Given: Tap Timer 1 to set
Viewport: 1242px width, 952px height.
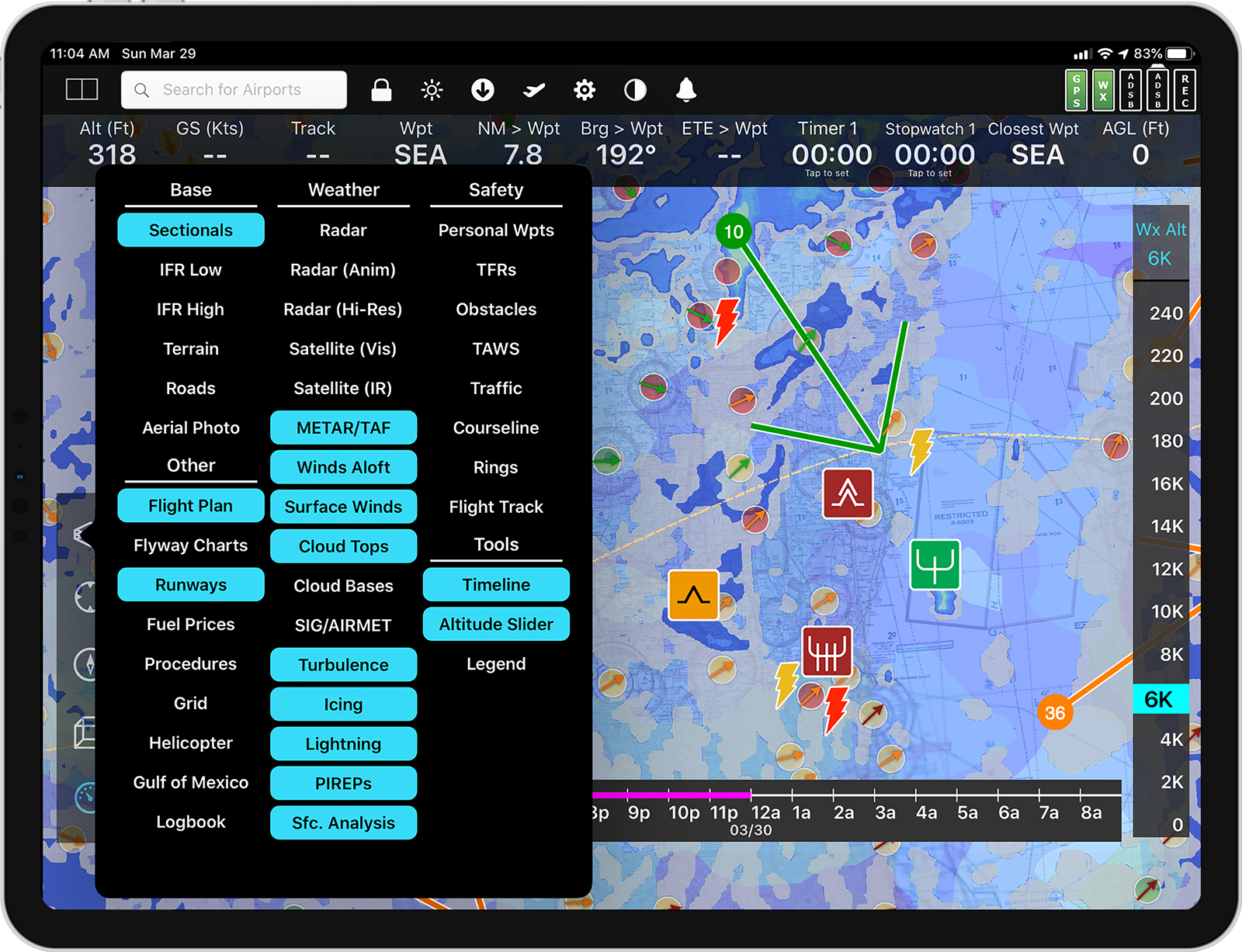Looking at the screenshot, I should [829, 148].
